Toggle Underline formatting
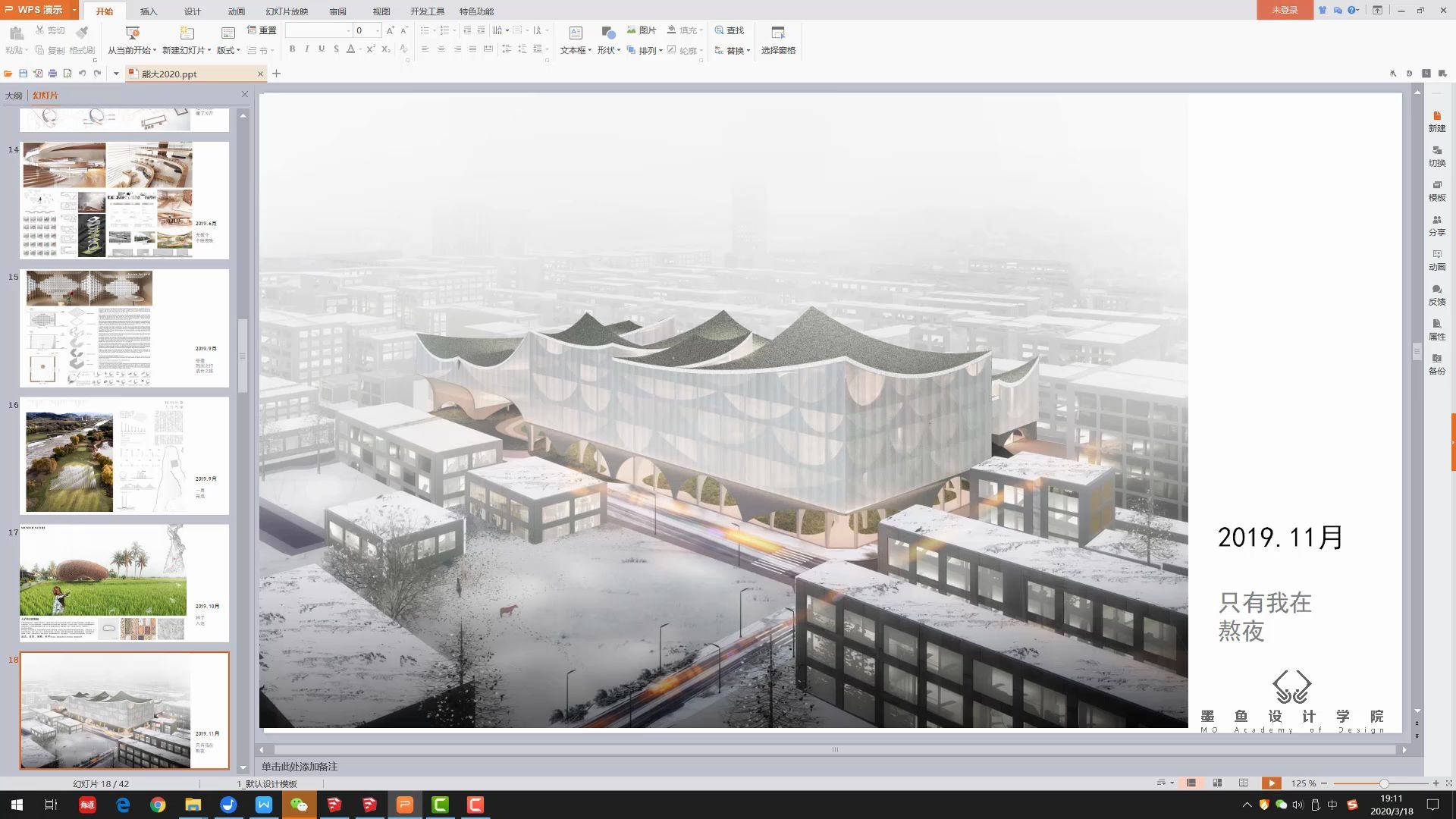 tap(322, 49)
